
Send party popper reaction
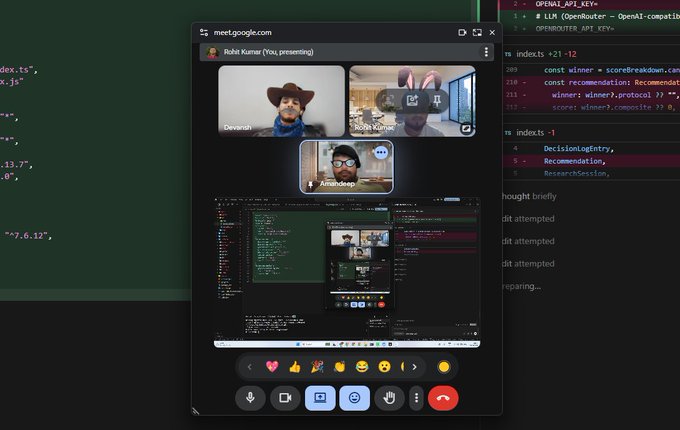click(x=317, y=367)
